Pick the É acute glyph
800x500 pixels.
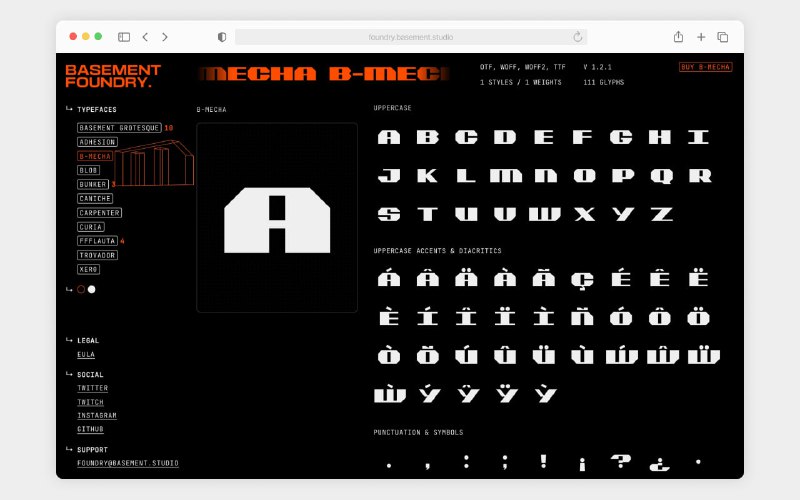coord(621,278)
